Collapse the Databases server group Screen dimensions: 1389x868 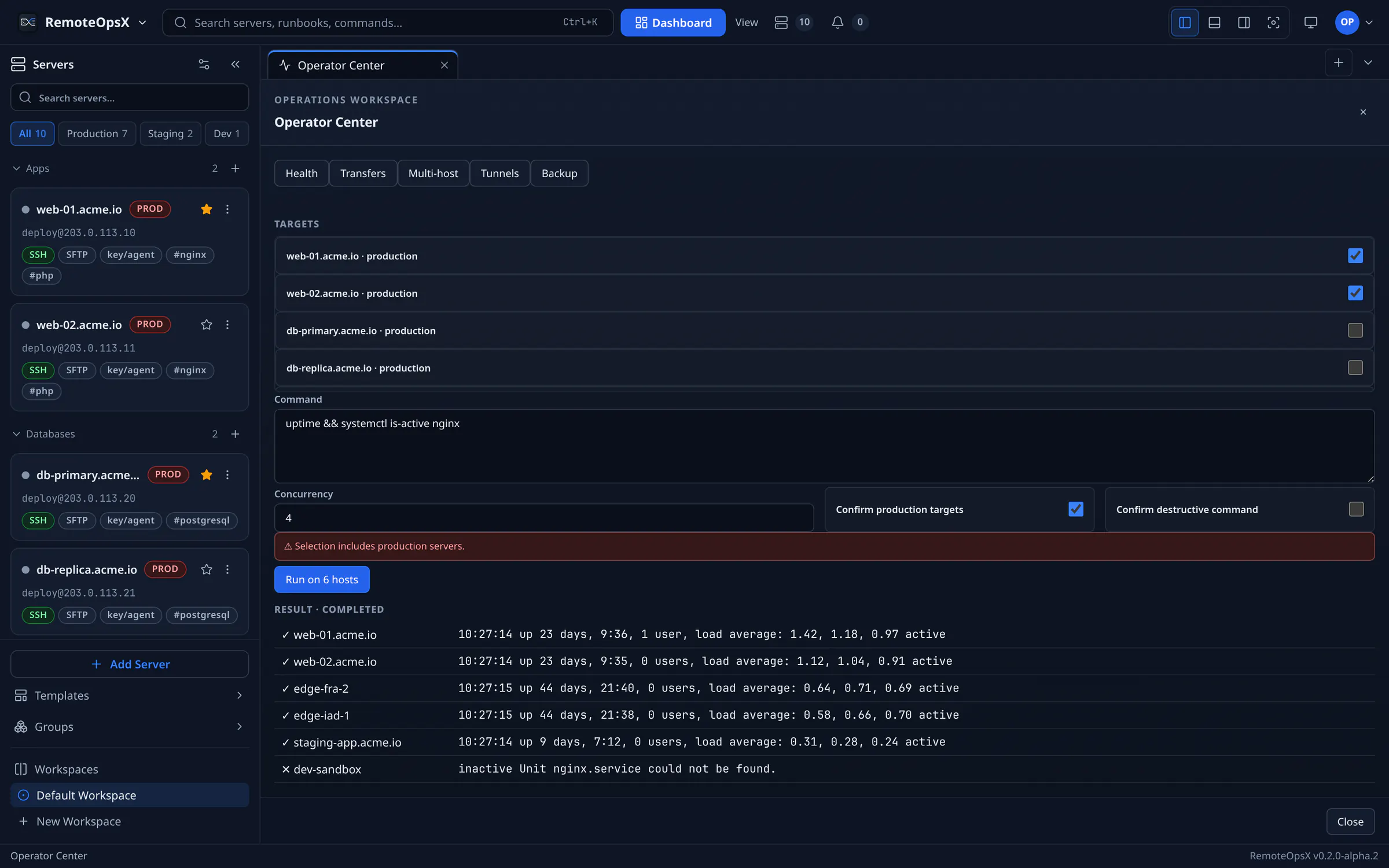[16, 434]
